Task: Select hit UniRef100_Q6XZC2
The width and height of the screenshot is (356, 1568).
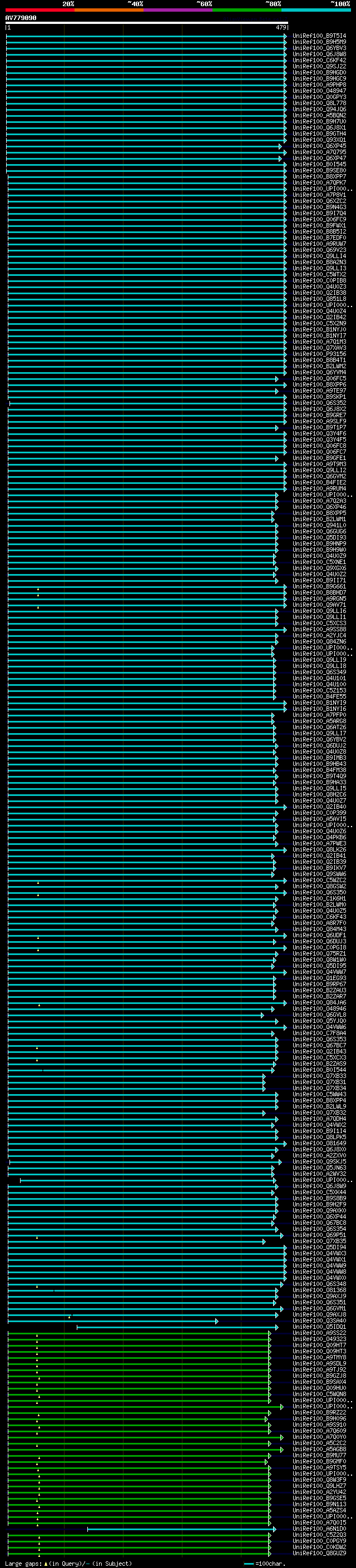Action: [319, 201]
